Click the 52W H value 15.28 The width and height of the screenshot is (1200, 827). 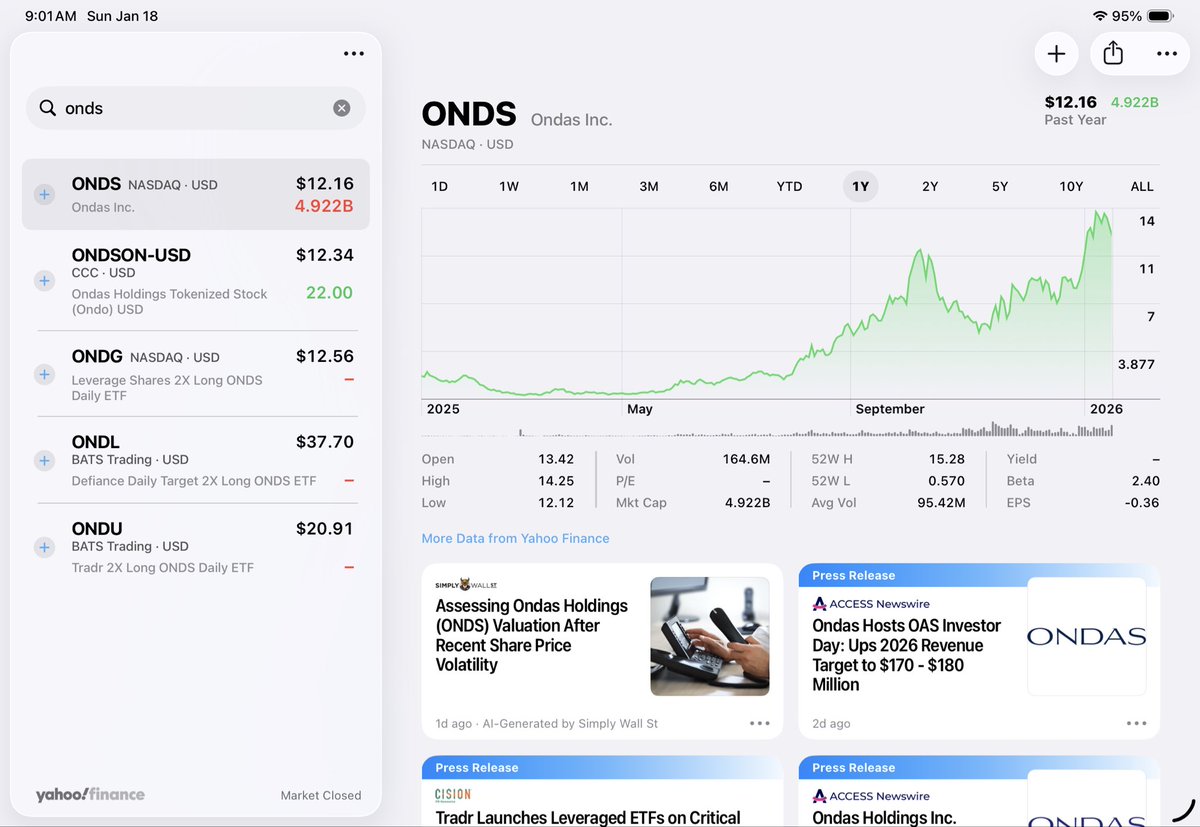click(x=947, y=459)
